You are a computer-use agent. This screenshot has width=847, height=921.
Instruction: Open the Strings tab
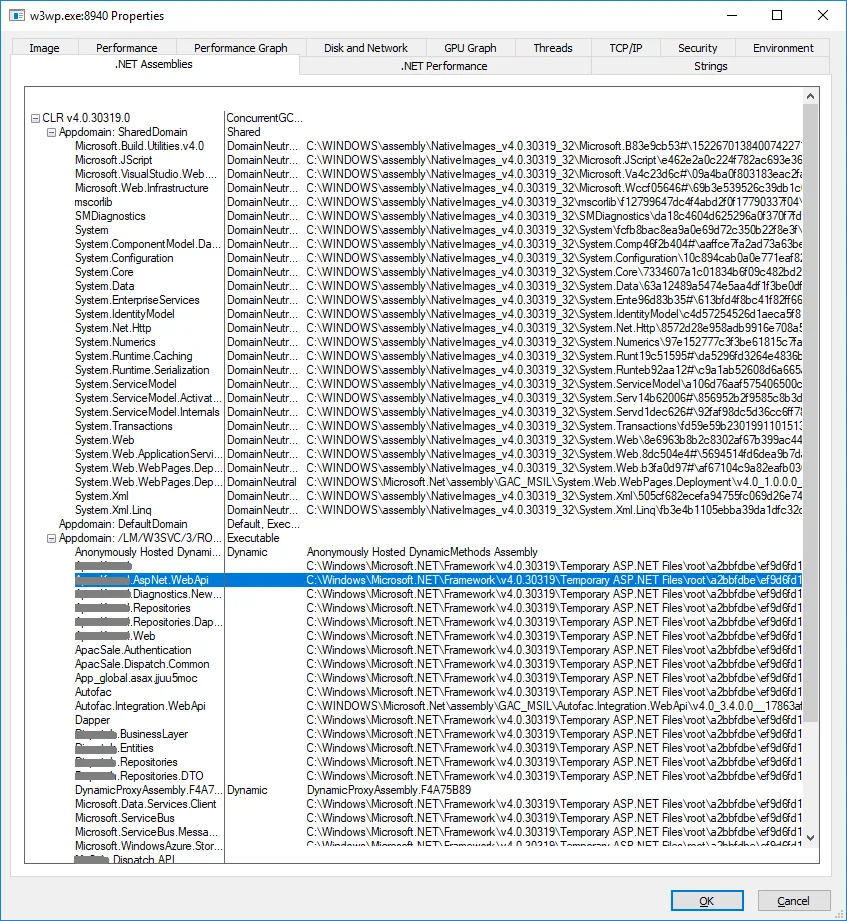(710, 66)
